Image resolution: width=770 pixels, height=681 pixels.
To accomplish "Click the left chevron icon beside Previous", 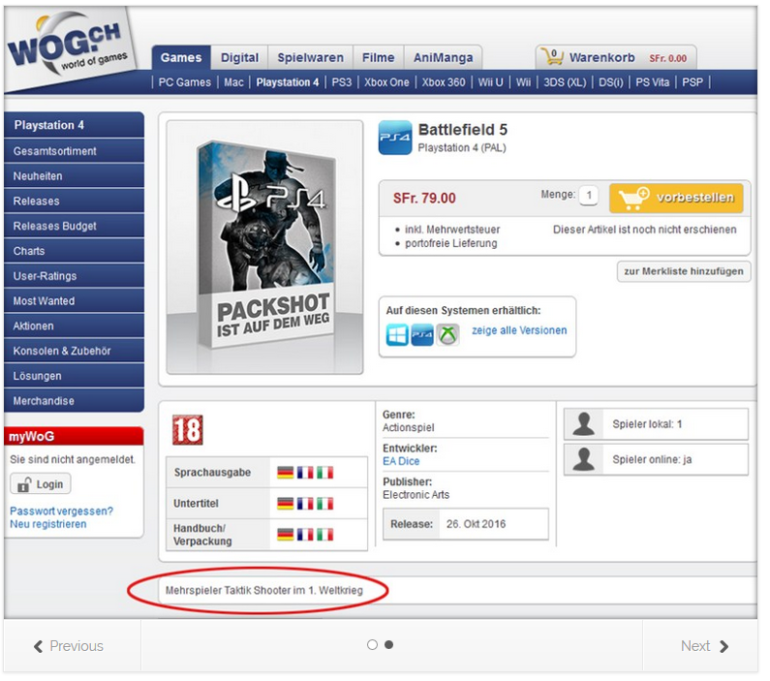I will (38, 646).
